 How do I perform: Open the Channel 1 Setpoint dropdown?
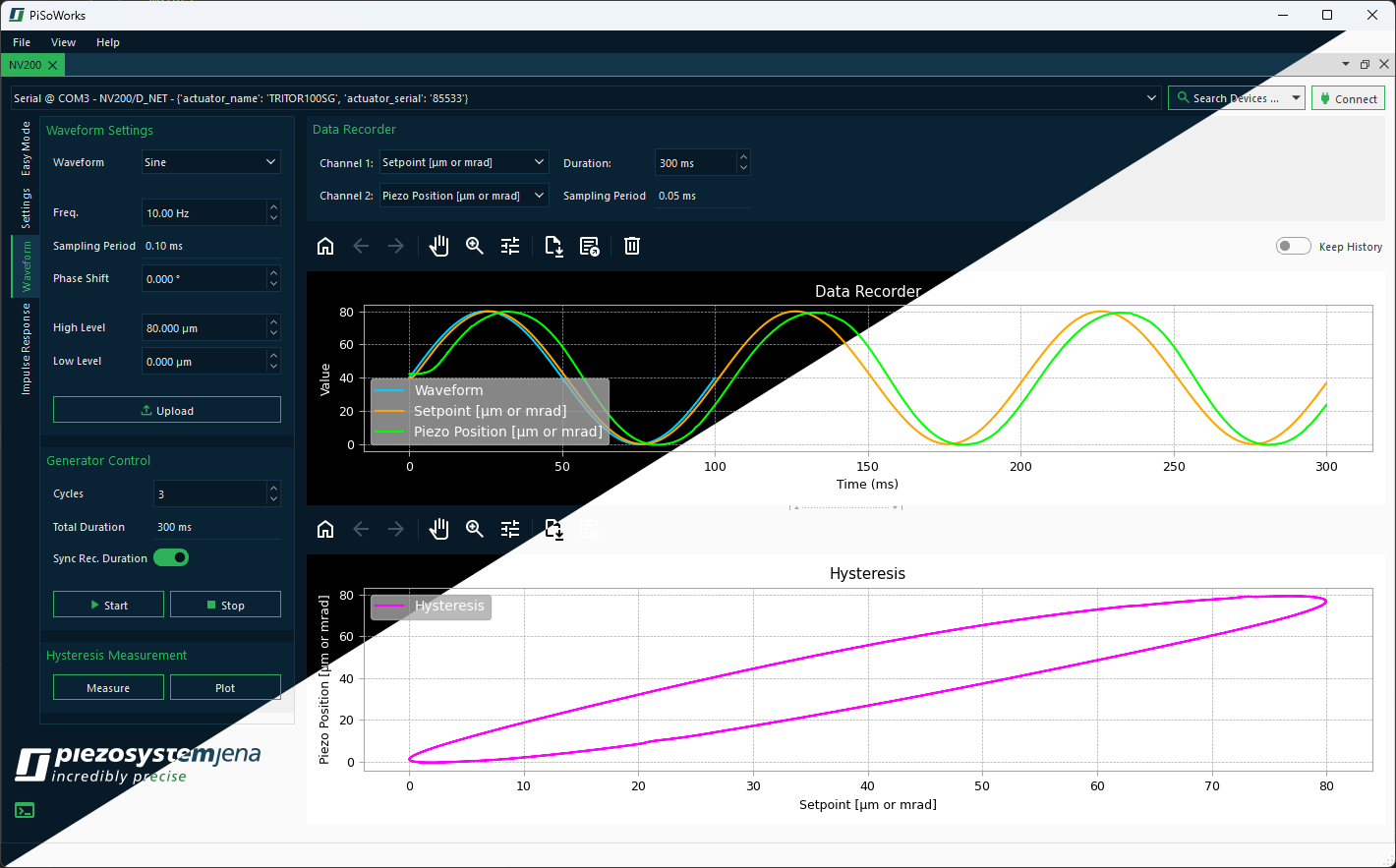(463, 162)
